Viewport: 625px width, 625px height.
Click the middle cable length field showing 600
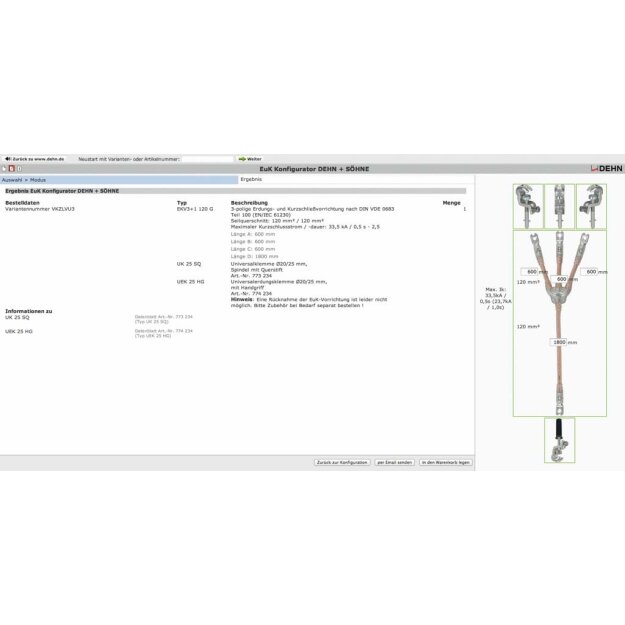(x=559, y=279)
